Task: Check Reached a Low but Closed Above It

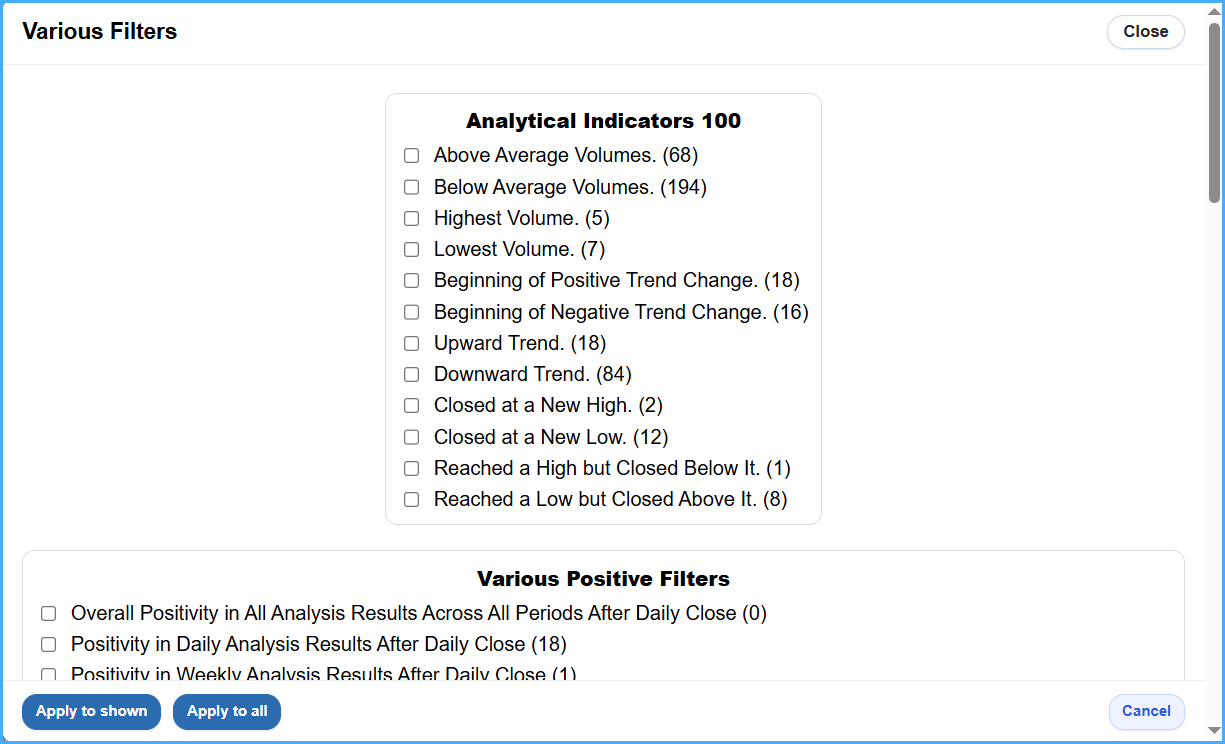Action: click(411, 499)
